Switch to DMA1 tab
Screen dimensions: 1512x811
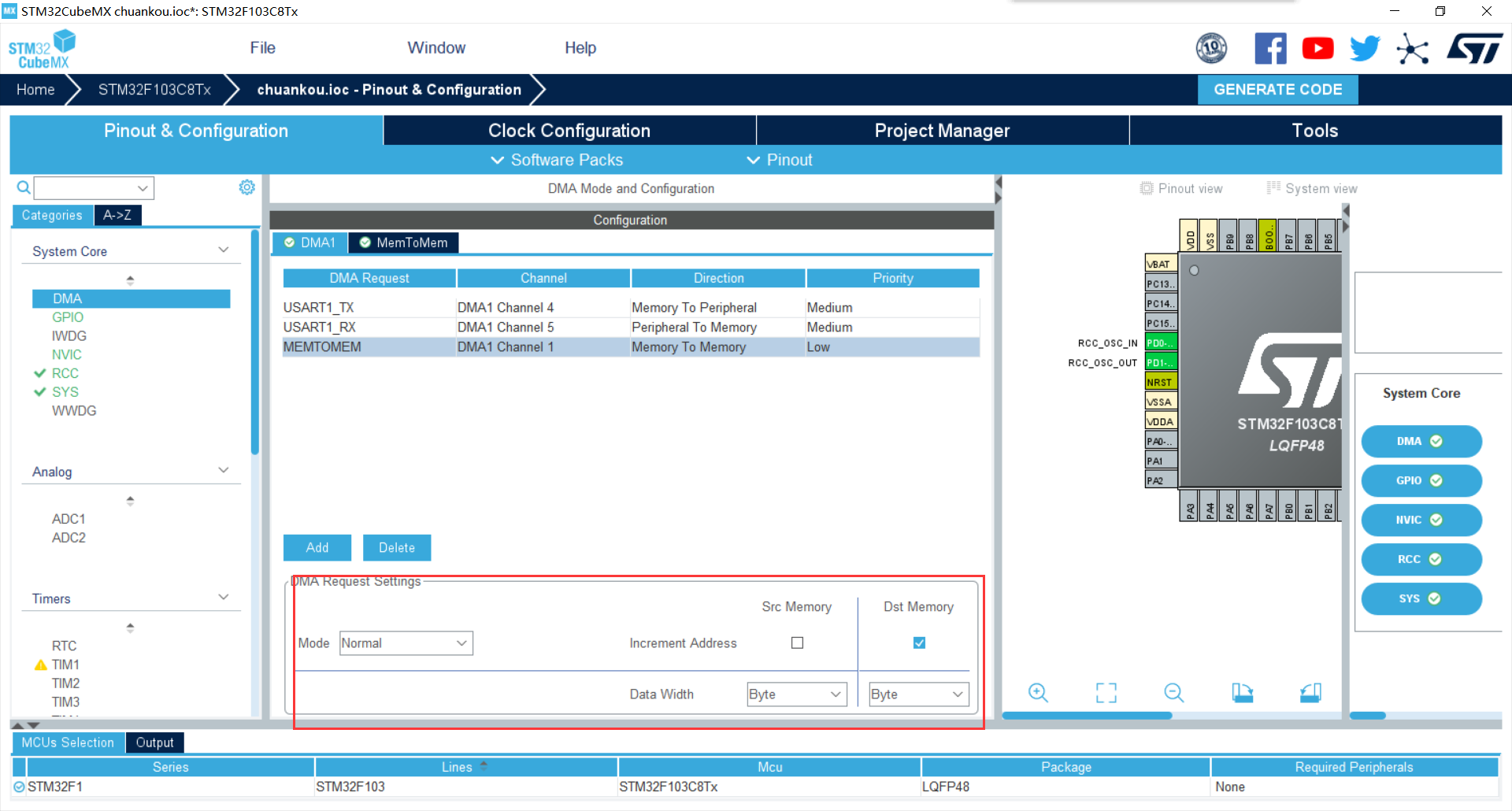click(x=309, y=243)
